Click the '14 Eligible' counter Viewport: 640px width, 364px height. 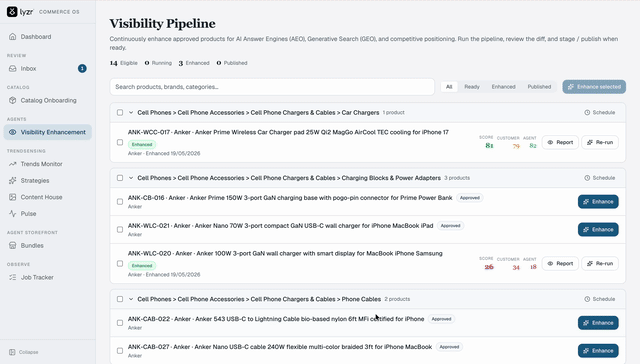[x=124, y=63]
